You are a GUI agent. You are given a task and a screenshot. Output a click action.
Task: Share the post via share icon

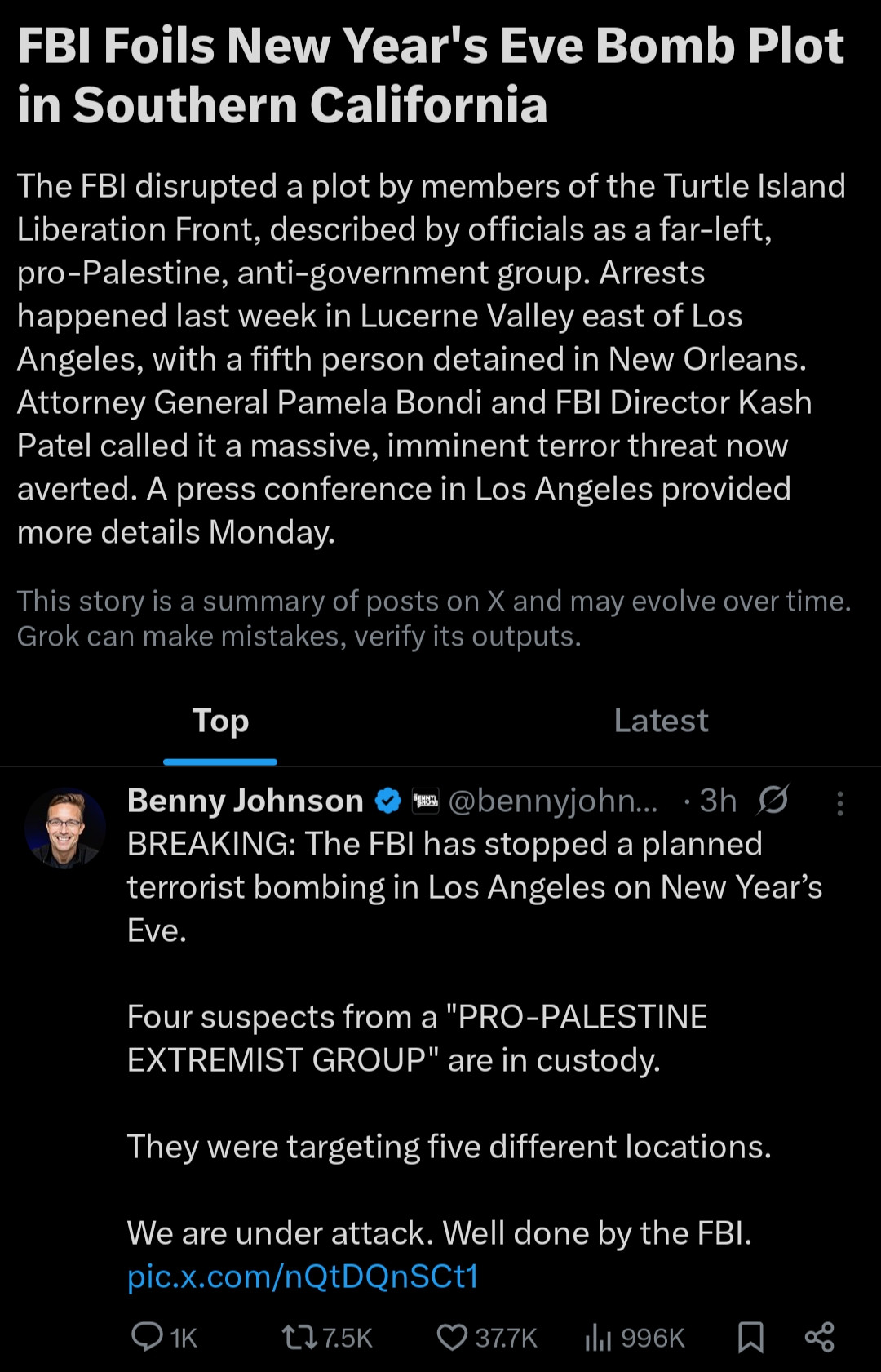point(819,1337)
